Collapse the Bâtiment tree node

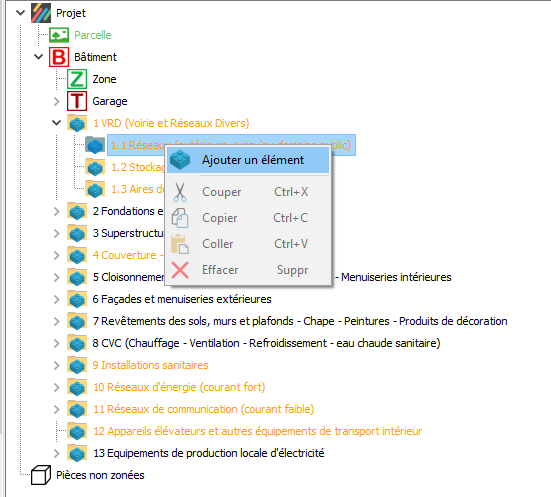pyautogui.click(x=39, y=57)
